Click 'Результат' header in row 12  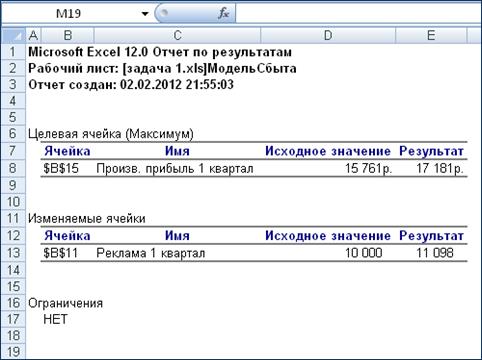431,236
